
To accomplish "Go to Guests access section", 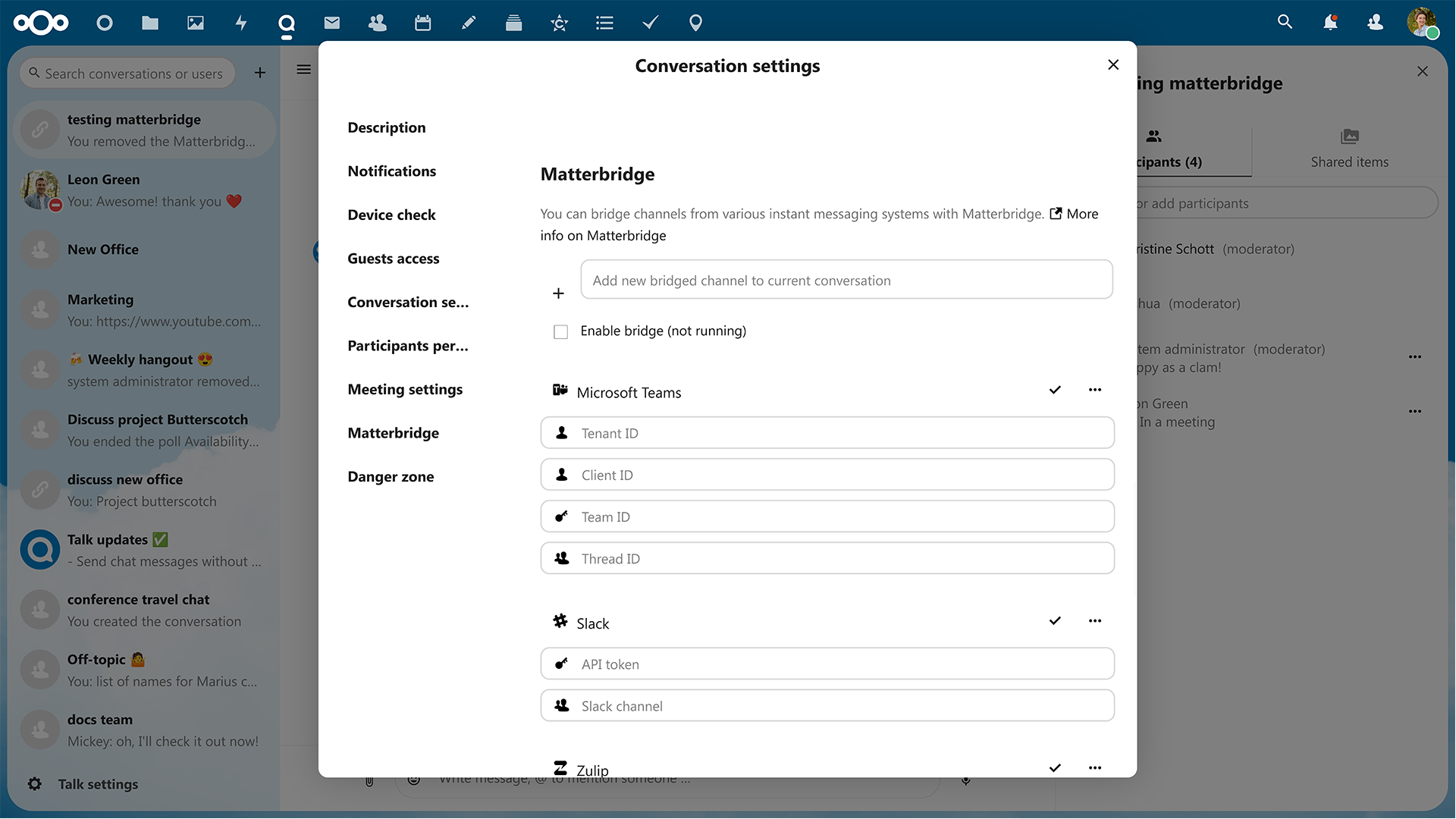I will point(394,259).
